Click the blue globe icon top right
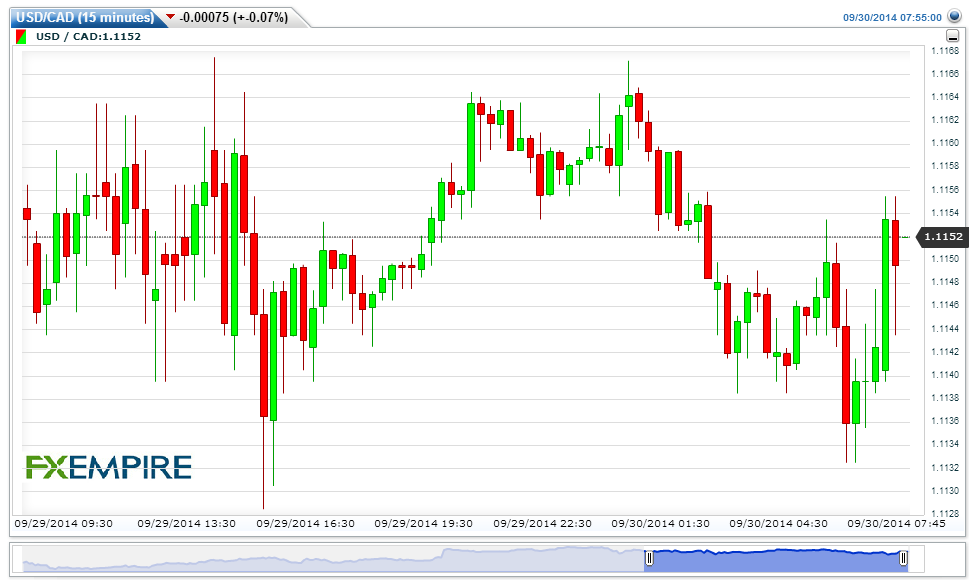Viewport: 976px width, 585px height. 954,16
